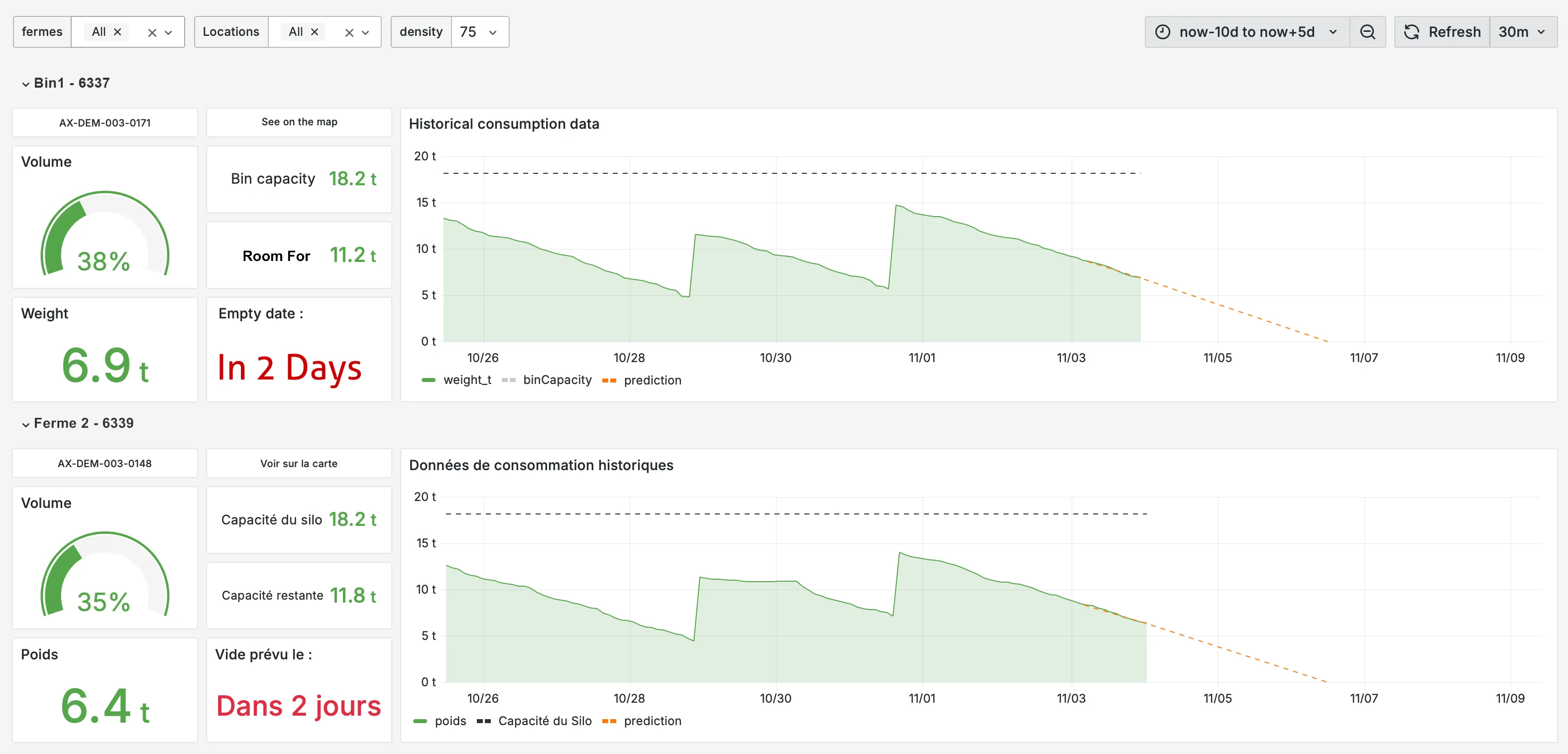
Task: Click the zoom out time range icon
Action: [x=1367, y=32]
